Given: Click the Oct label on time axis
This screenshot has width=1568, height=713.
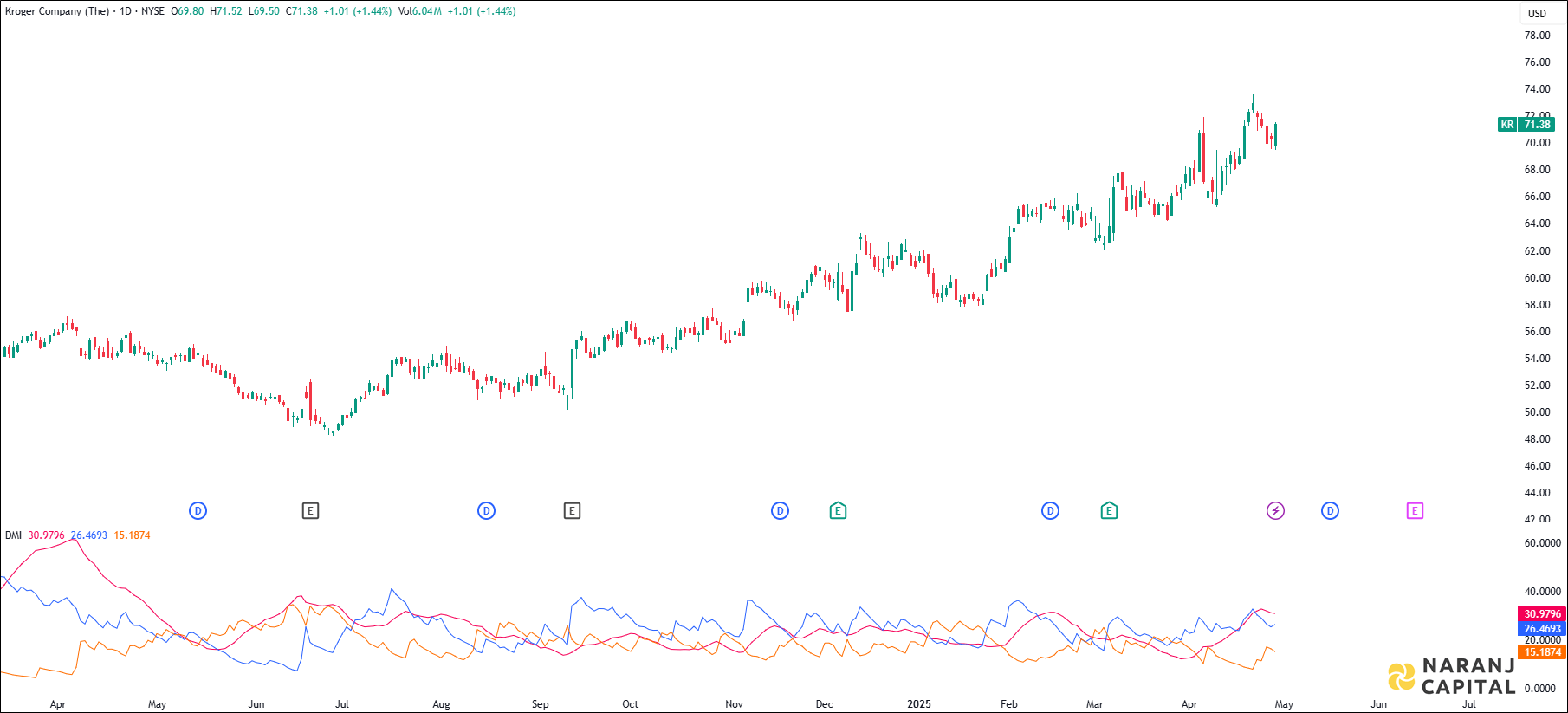Looking at the screenshot, I should pos(630,704).
